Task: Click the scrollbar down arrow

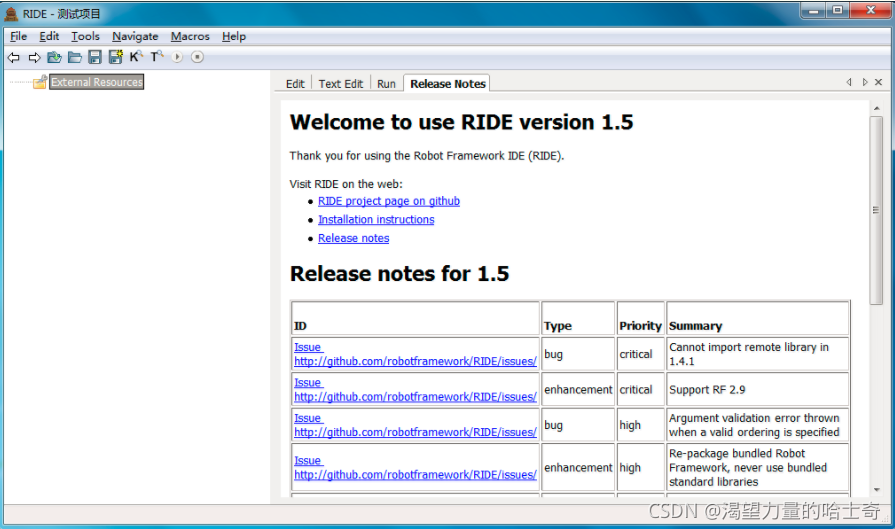Action: (877, 490)
